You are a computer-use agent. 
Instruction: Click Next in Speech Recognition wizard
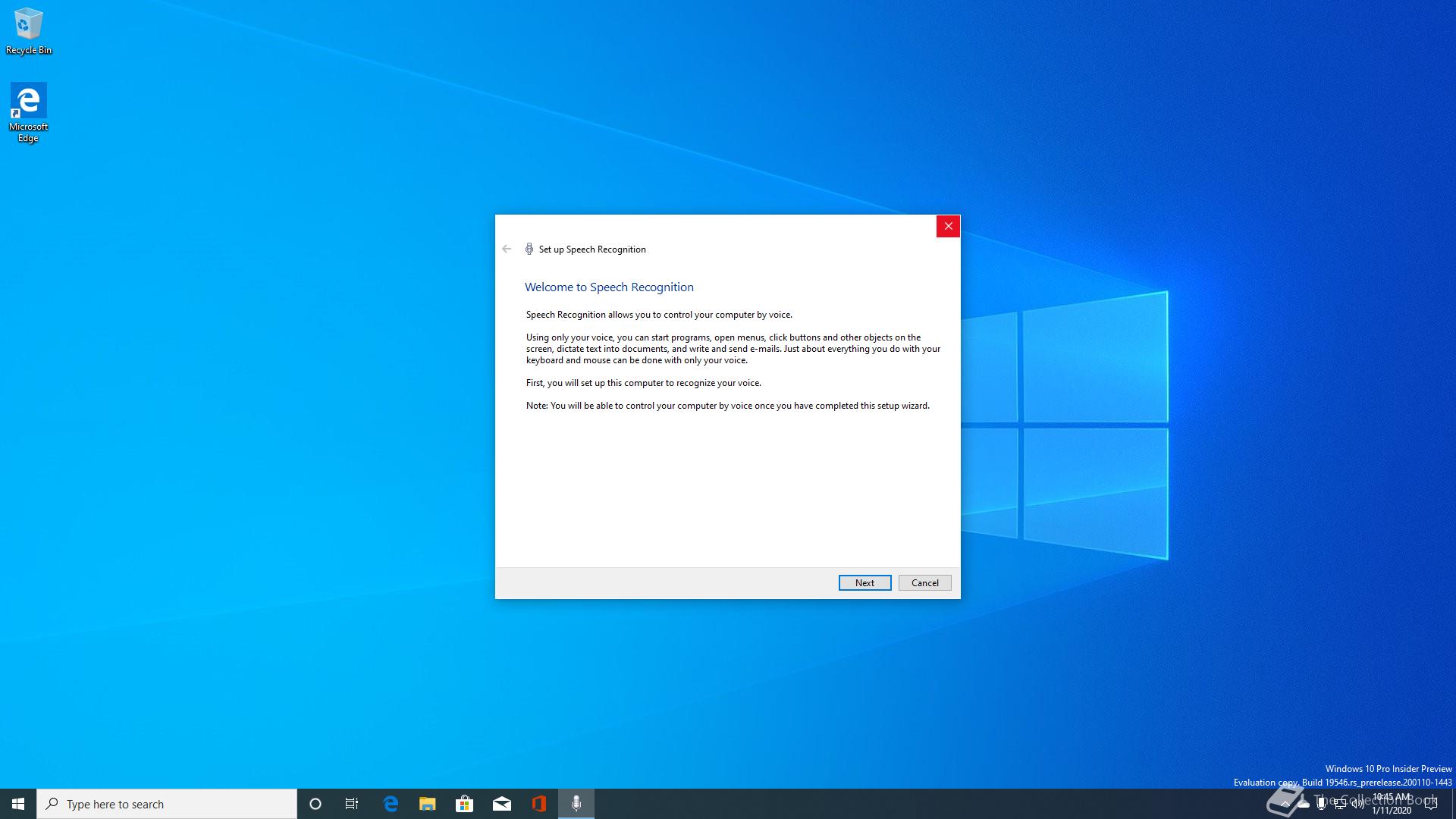(864, 582)
